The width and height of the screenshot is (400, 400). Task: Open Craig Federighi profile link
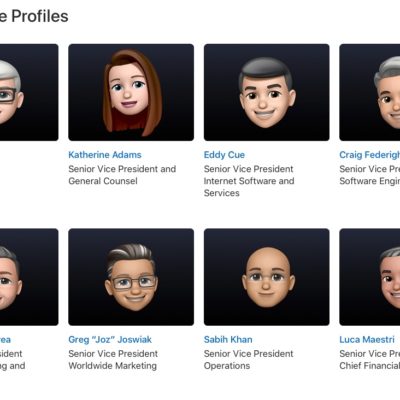370,155
